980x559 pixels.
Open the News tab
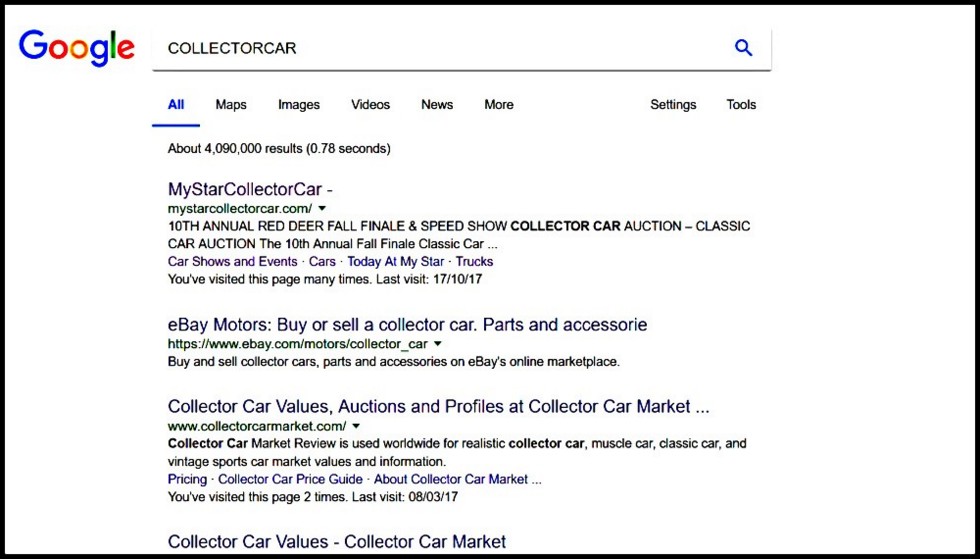(x=437, y=104)
